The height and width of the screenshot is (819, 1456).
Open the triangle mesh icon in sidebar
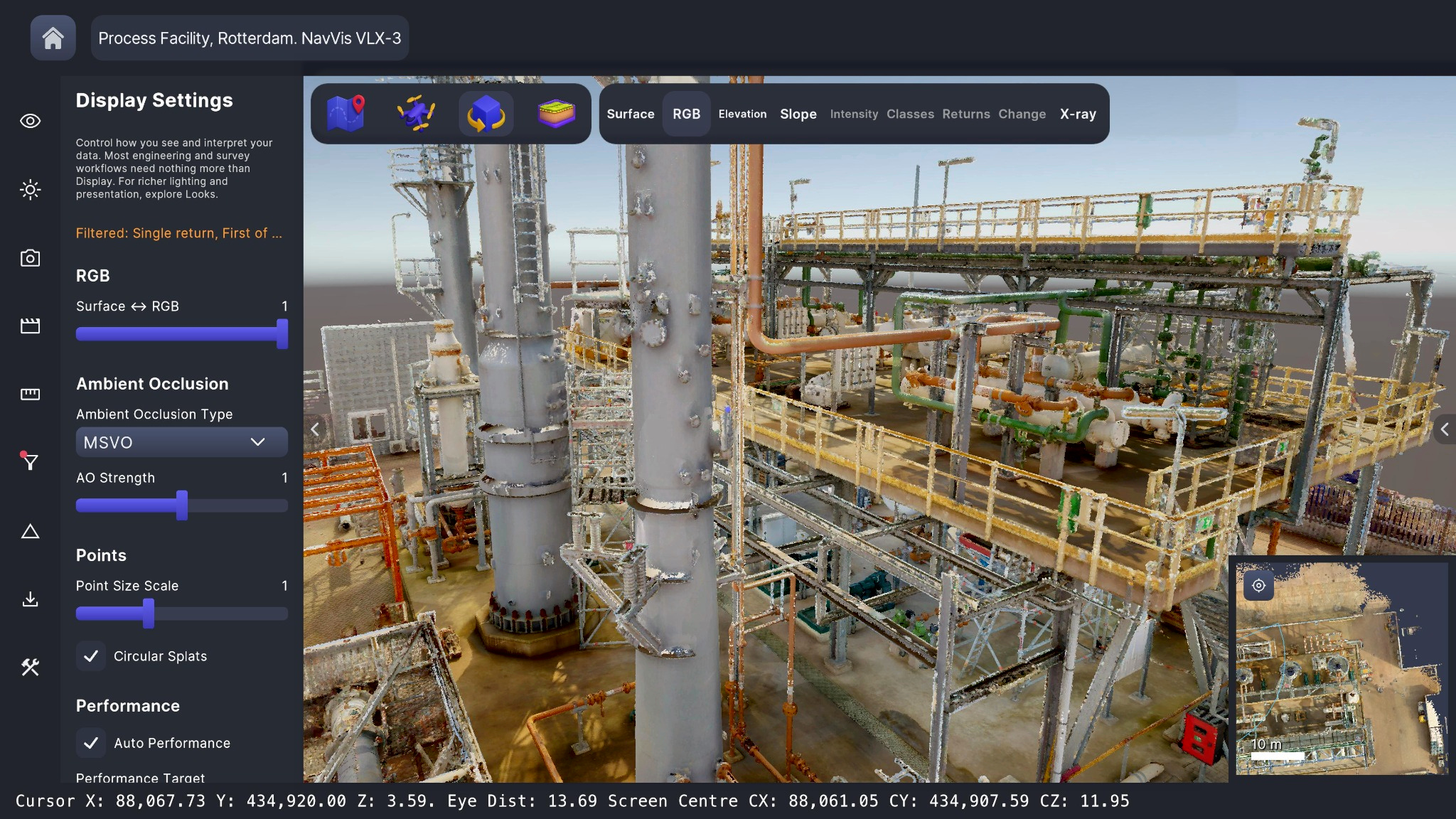coord(30,531)
